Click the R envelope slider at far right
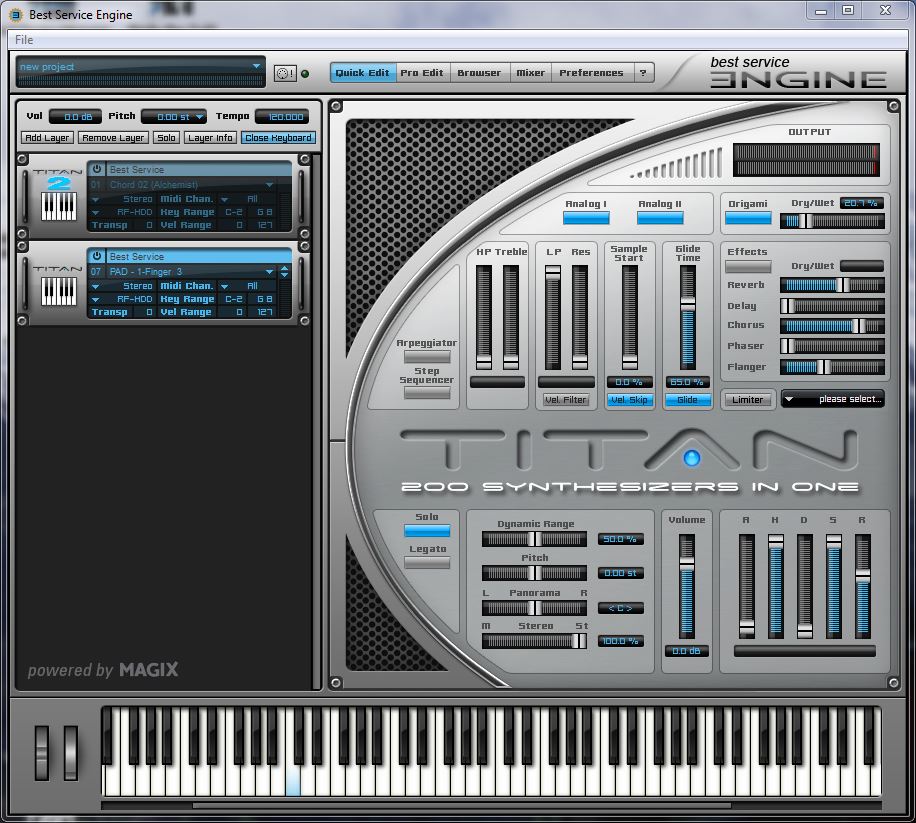The width and height of the screenshot is (916, 823). click(862, 586)
